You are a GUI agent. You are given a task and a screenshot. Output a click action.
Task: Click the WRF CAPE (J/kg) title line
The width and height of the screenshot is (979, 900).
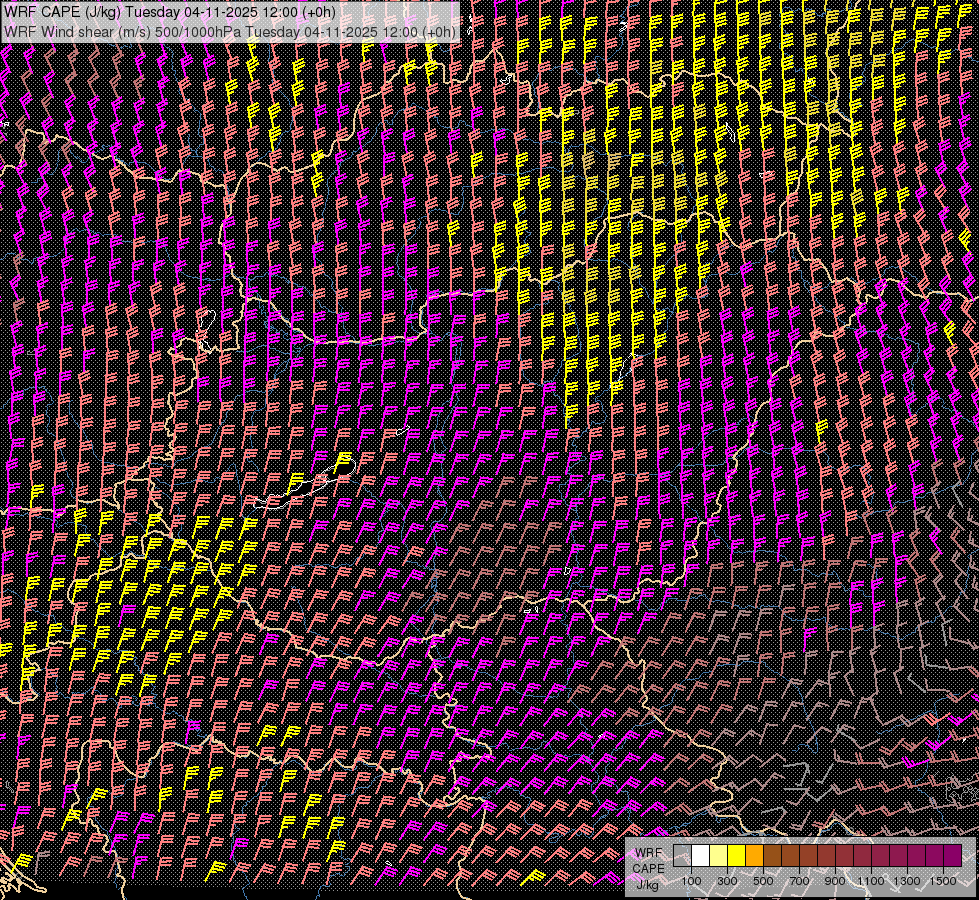(170, 12)
